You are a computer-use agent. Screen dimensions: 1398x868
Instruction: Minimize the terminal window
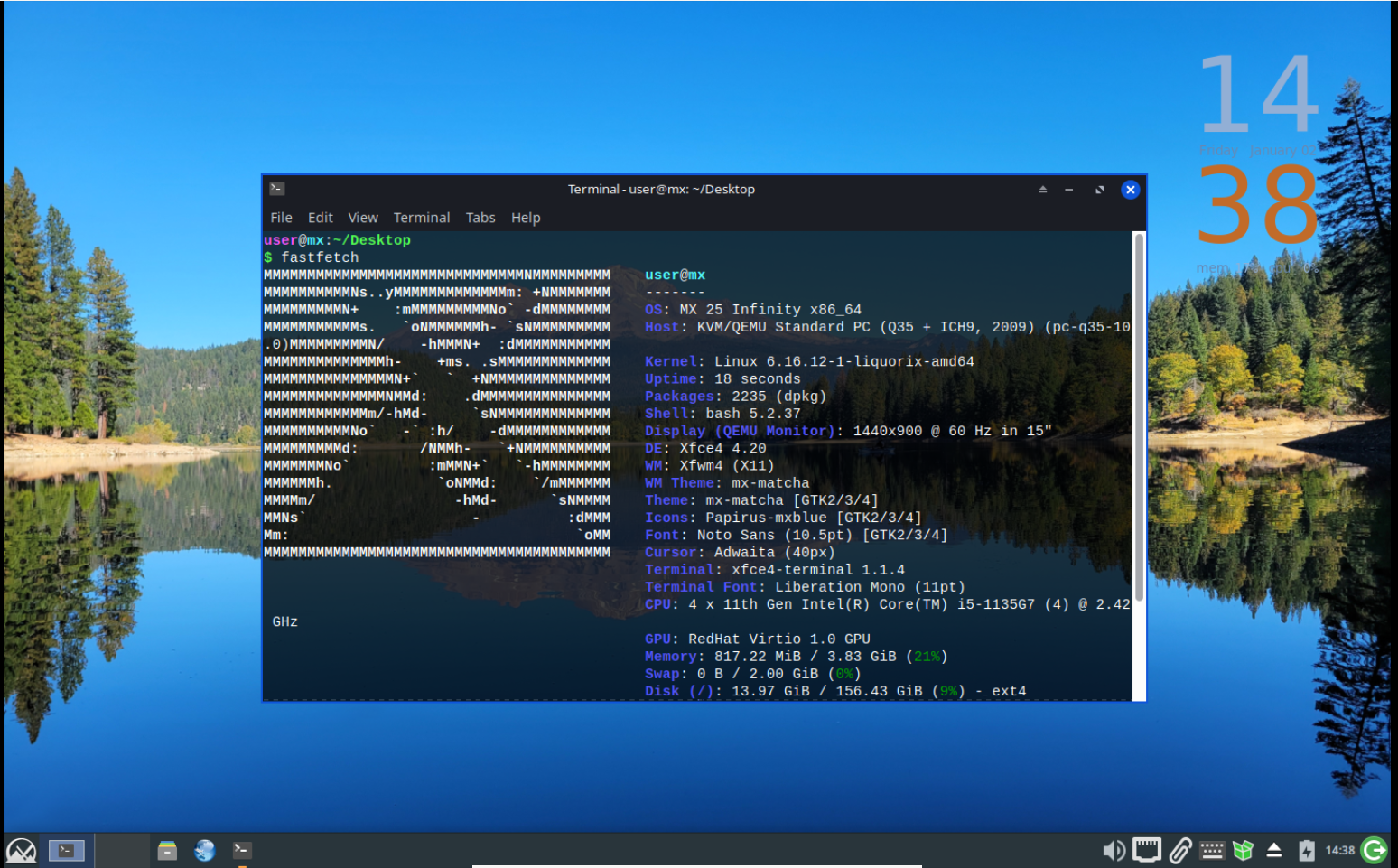coord(1069,190)
